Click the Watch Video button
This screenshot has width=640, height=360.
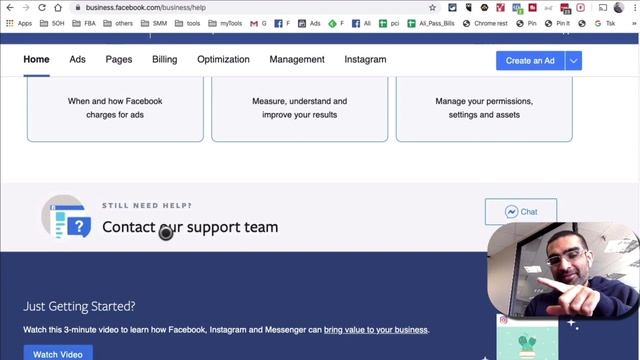[58, 353]
